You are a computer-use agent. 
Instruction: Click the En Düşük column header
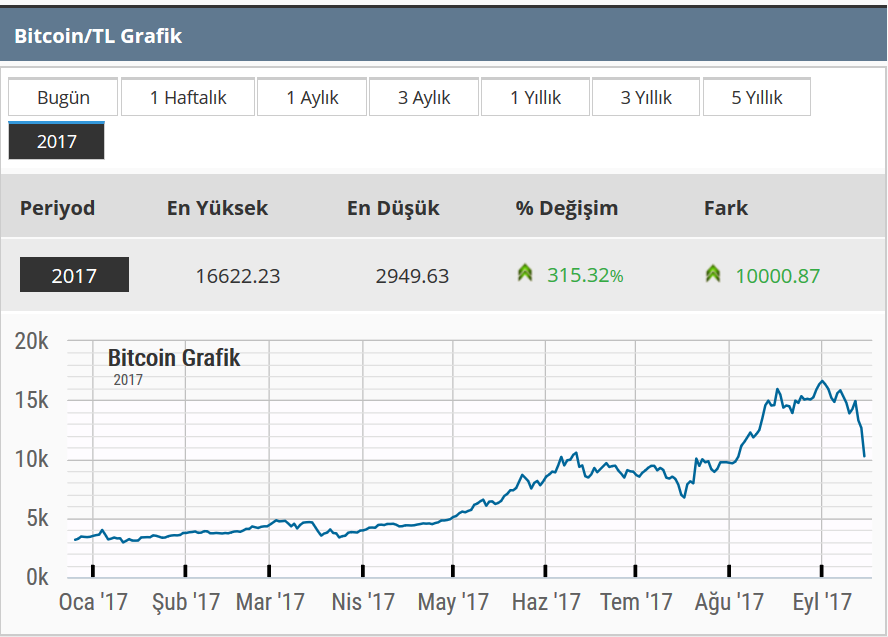(x=392, y=208)
